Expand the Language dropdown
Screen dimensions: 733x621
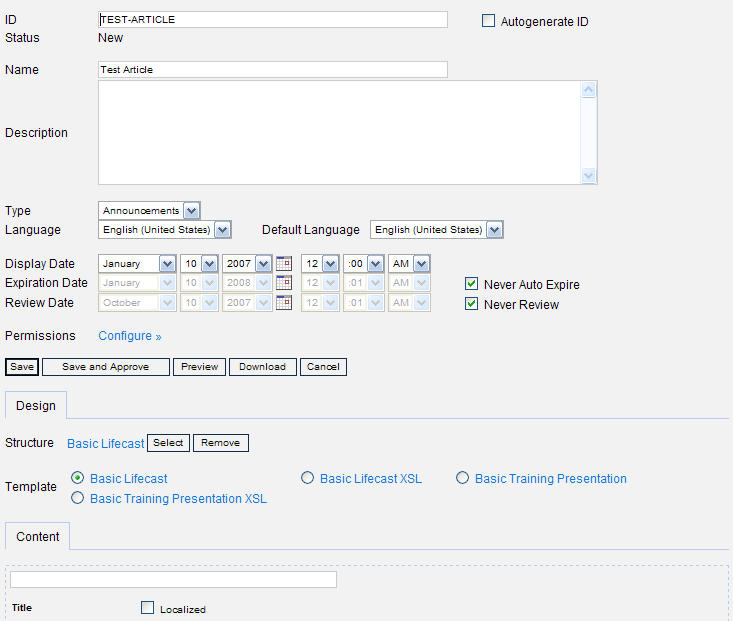pos(165,230)
